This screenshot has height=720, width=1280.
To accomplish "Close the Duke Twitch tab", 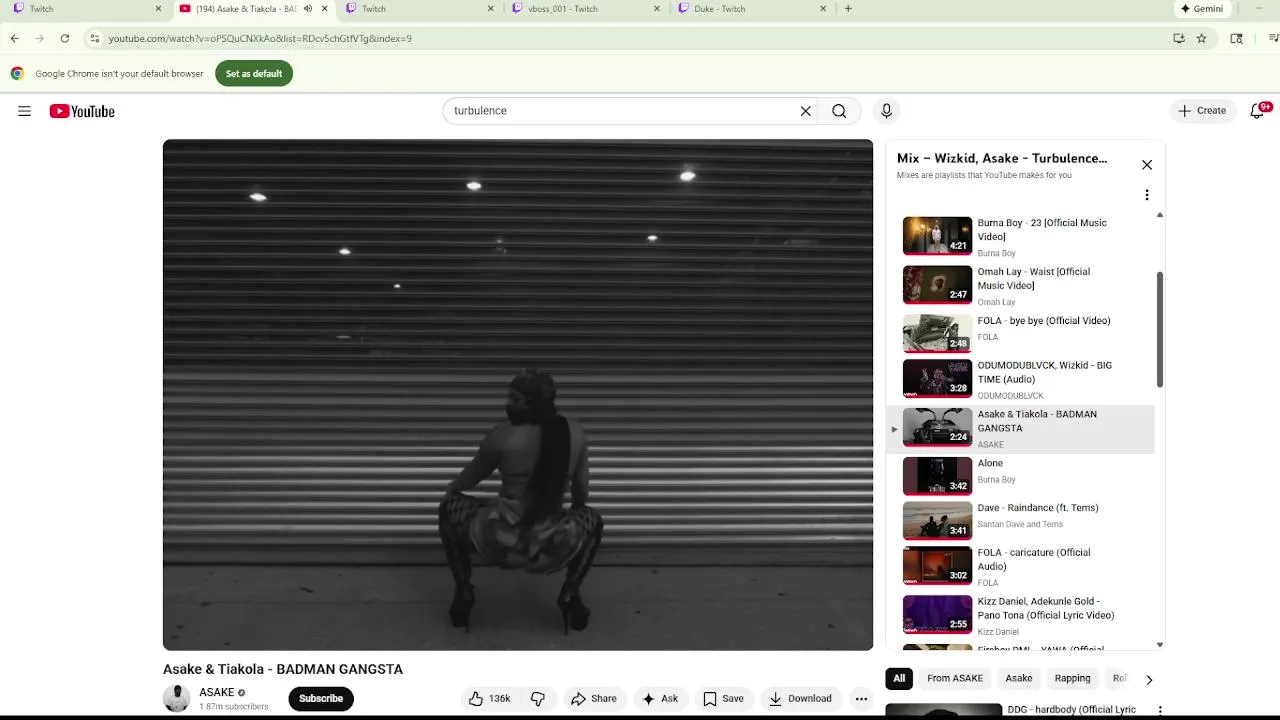I will pyautogui.click(x=823, y=9).
